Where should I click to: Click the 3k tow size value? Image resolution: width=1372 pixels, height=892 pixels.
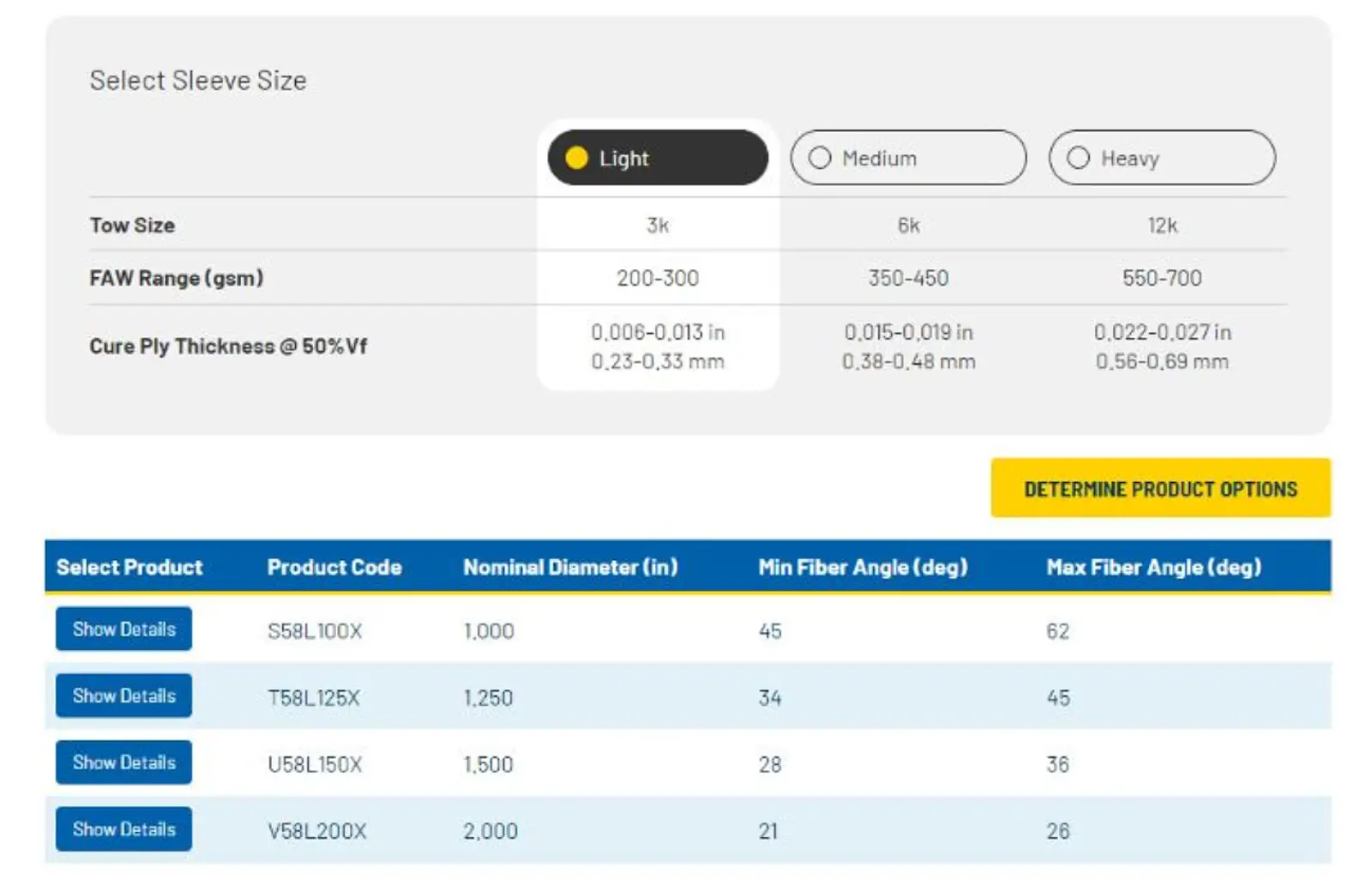pos(658,225)
